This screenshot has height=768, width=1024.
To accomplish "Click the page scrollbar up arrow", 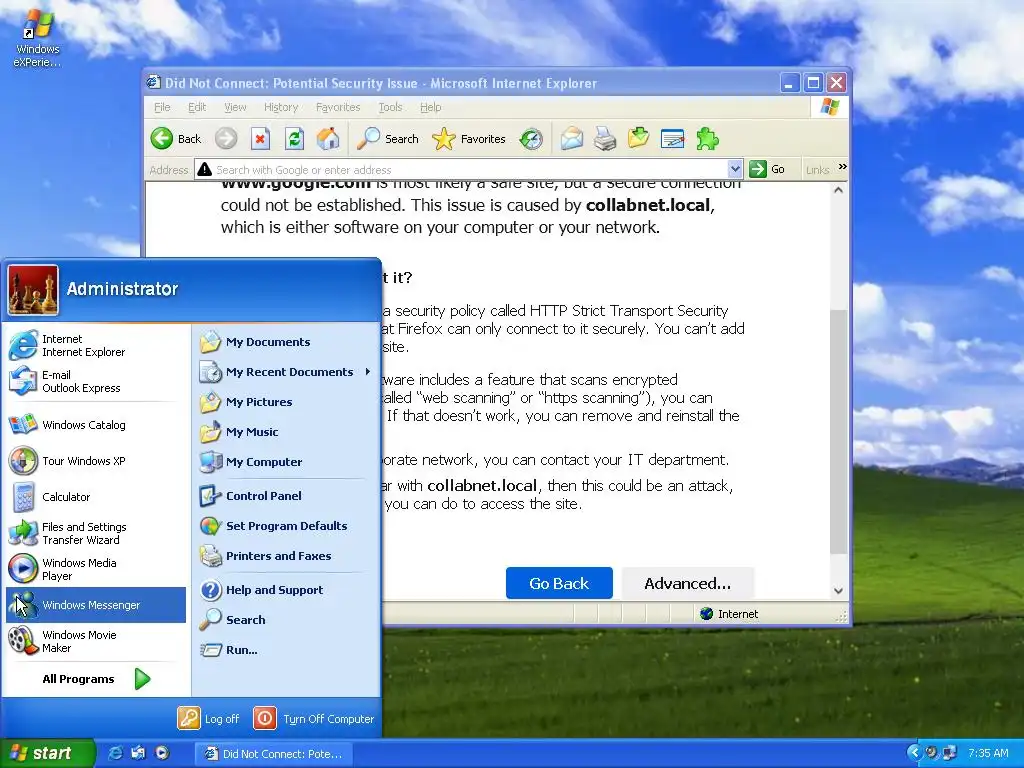I will [839, 190].
